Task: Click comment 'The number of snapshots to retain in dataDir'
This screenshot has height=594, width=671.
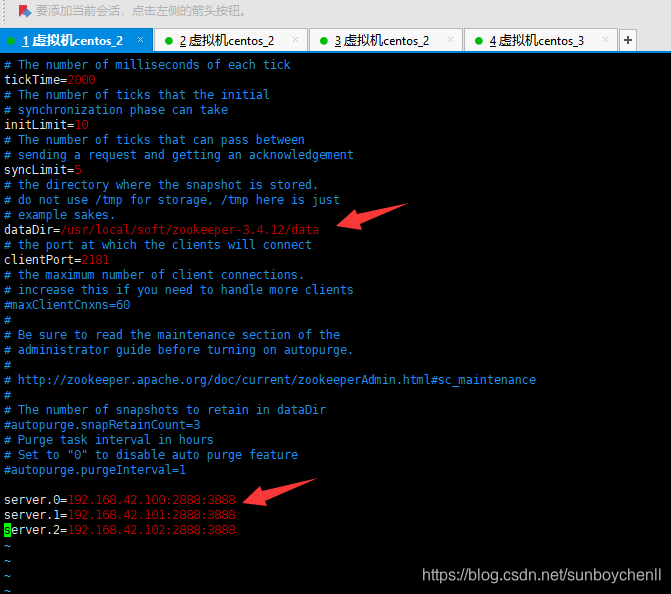Action: 172,410
